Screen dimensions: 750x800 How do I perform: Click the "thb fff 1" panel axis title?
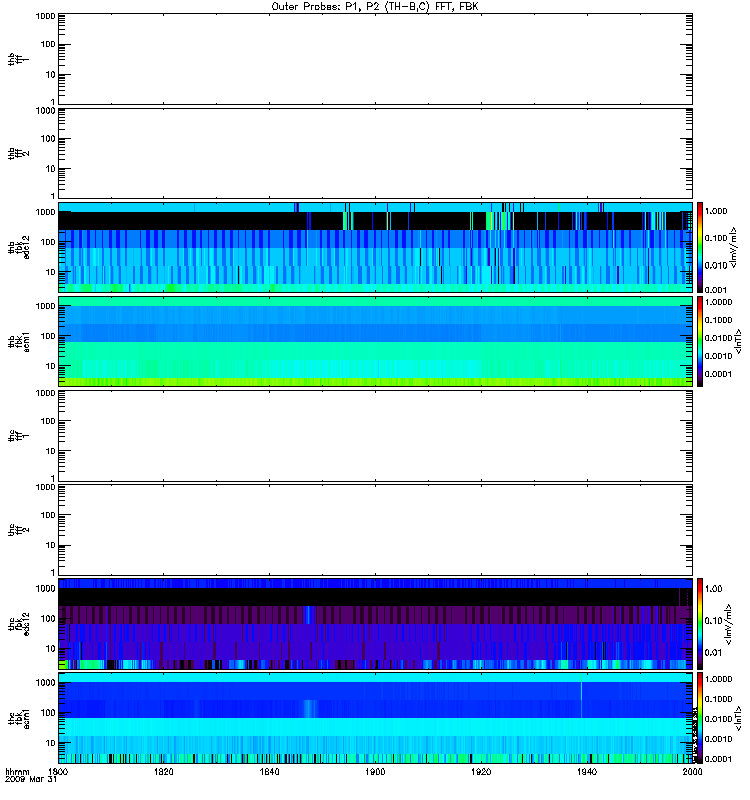pos(18,59)
